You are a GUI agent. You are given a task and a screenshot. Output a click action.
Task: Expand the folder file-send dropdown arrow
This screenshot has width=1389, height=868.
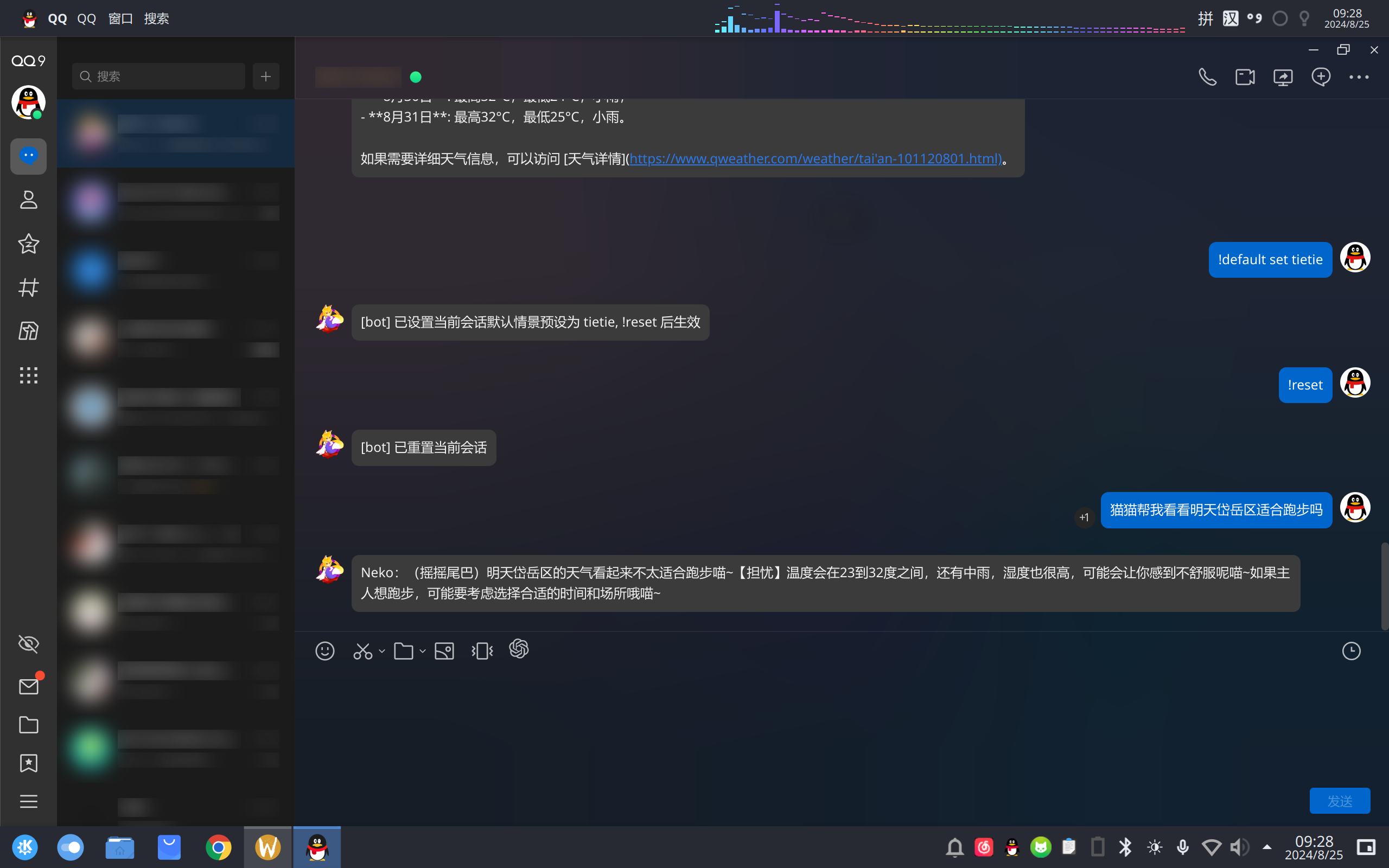coord(423,651)
